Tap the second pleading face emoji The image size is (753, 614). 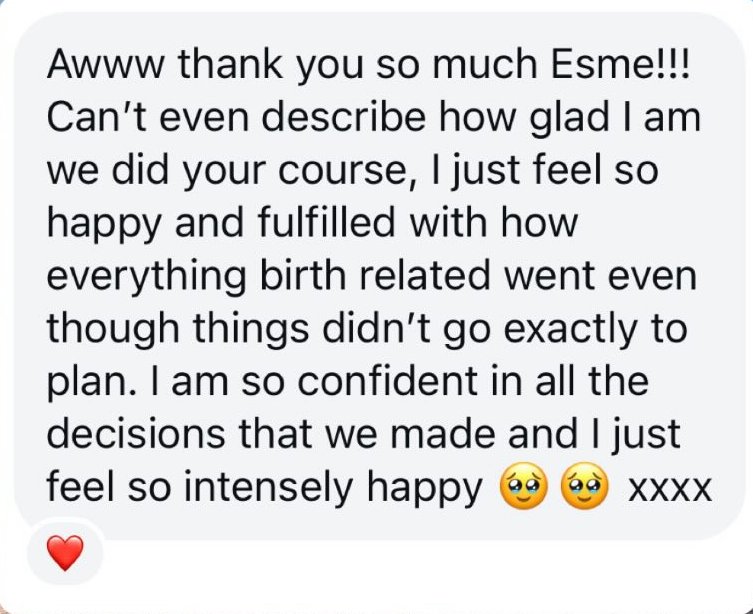point(585,488)
